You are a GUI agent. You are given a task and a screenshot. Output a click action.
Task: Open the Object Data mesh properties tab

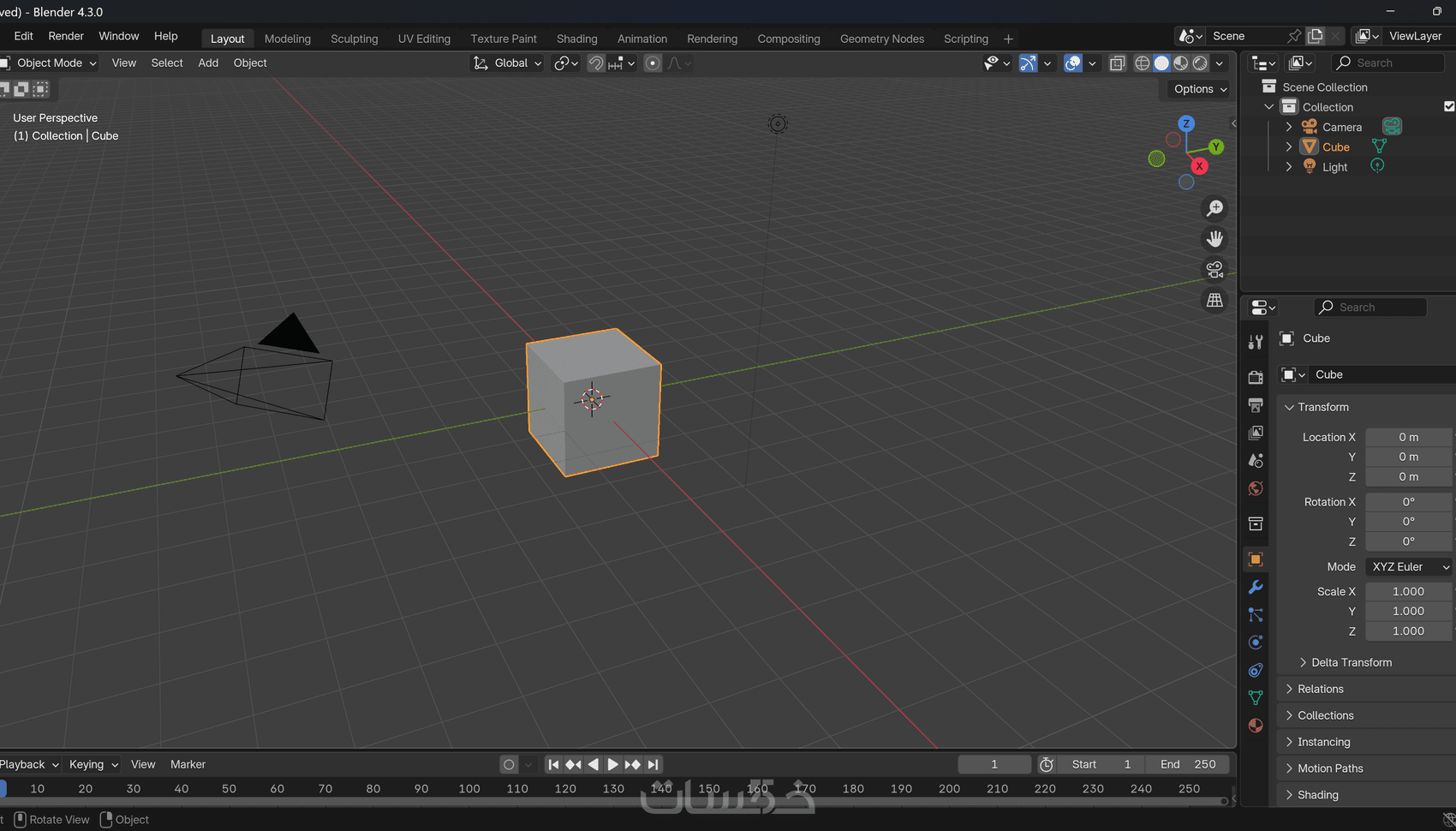1256,698
